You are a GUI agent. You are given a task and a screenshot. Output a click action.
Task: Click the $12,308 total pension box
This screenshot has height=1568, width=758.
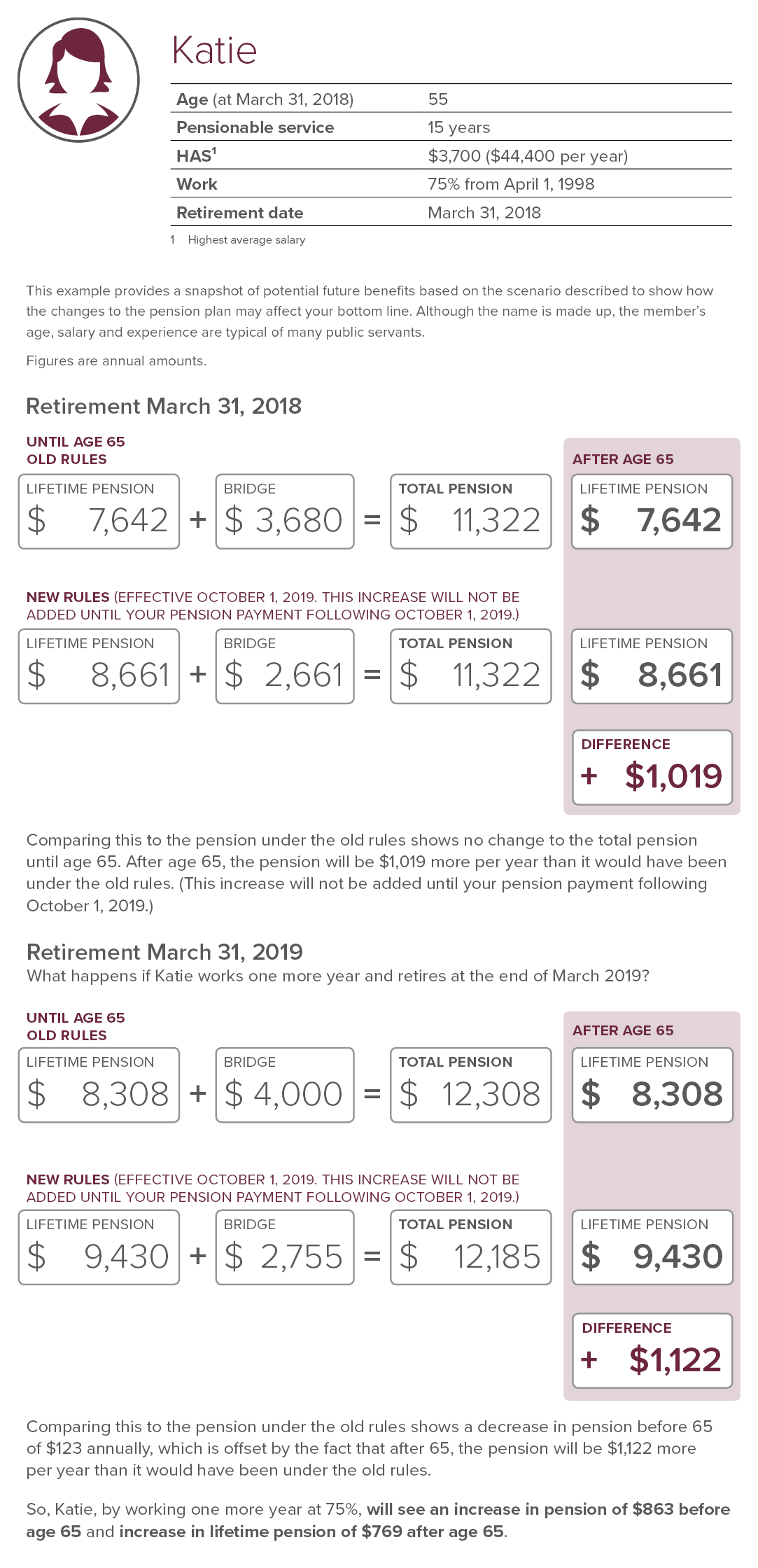[x=470, y=1085]
